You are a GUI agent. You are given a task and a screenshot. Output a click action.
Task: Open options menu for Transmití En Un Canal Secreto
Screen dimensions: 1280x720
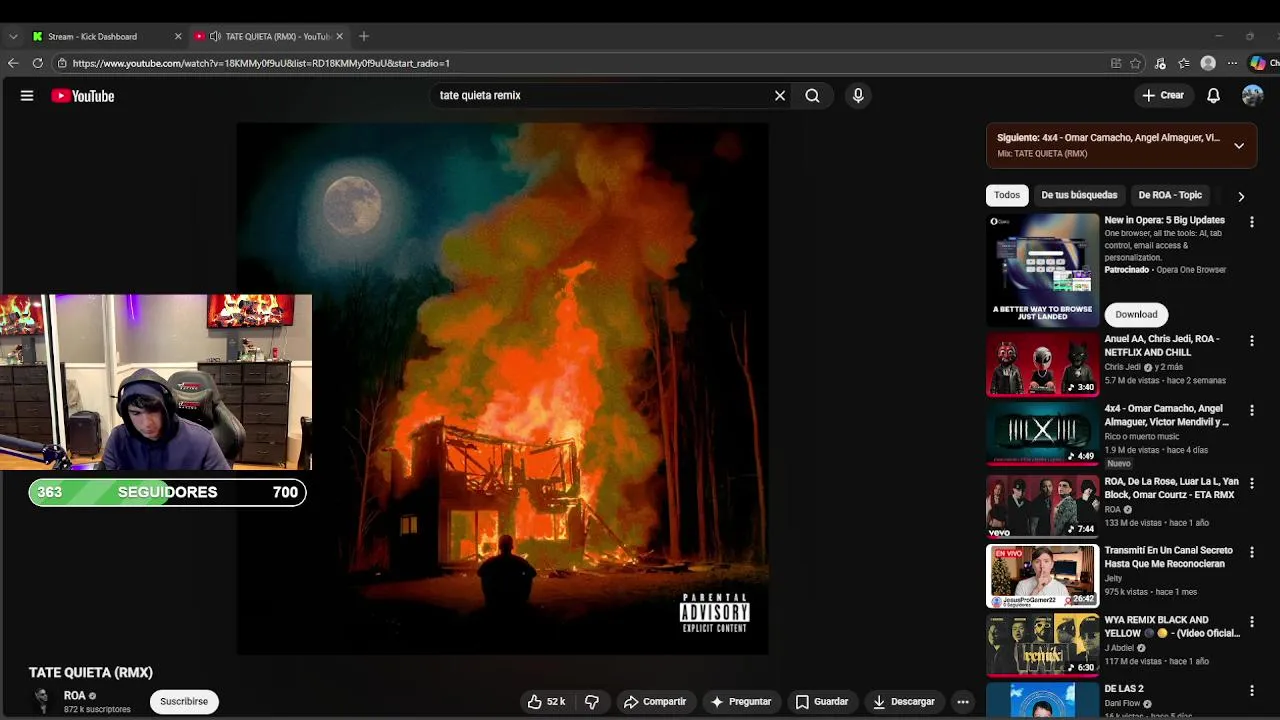tap(1251, 553)
